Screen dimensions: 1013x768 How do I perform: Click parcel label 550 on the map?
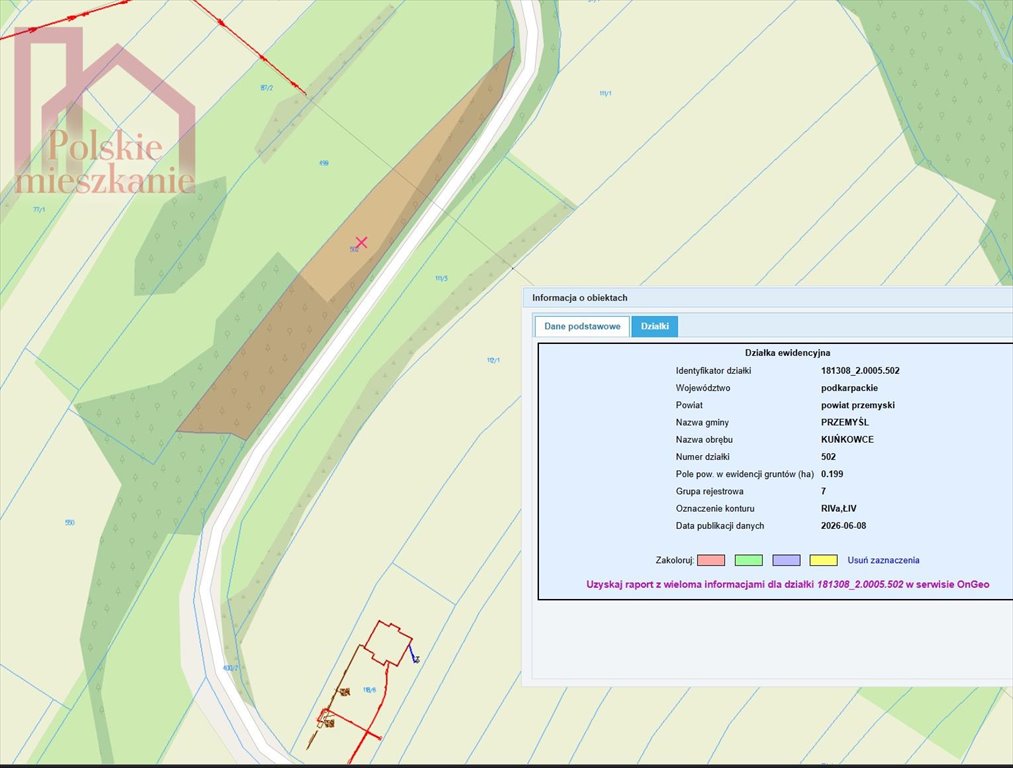click(70, 523)
